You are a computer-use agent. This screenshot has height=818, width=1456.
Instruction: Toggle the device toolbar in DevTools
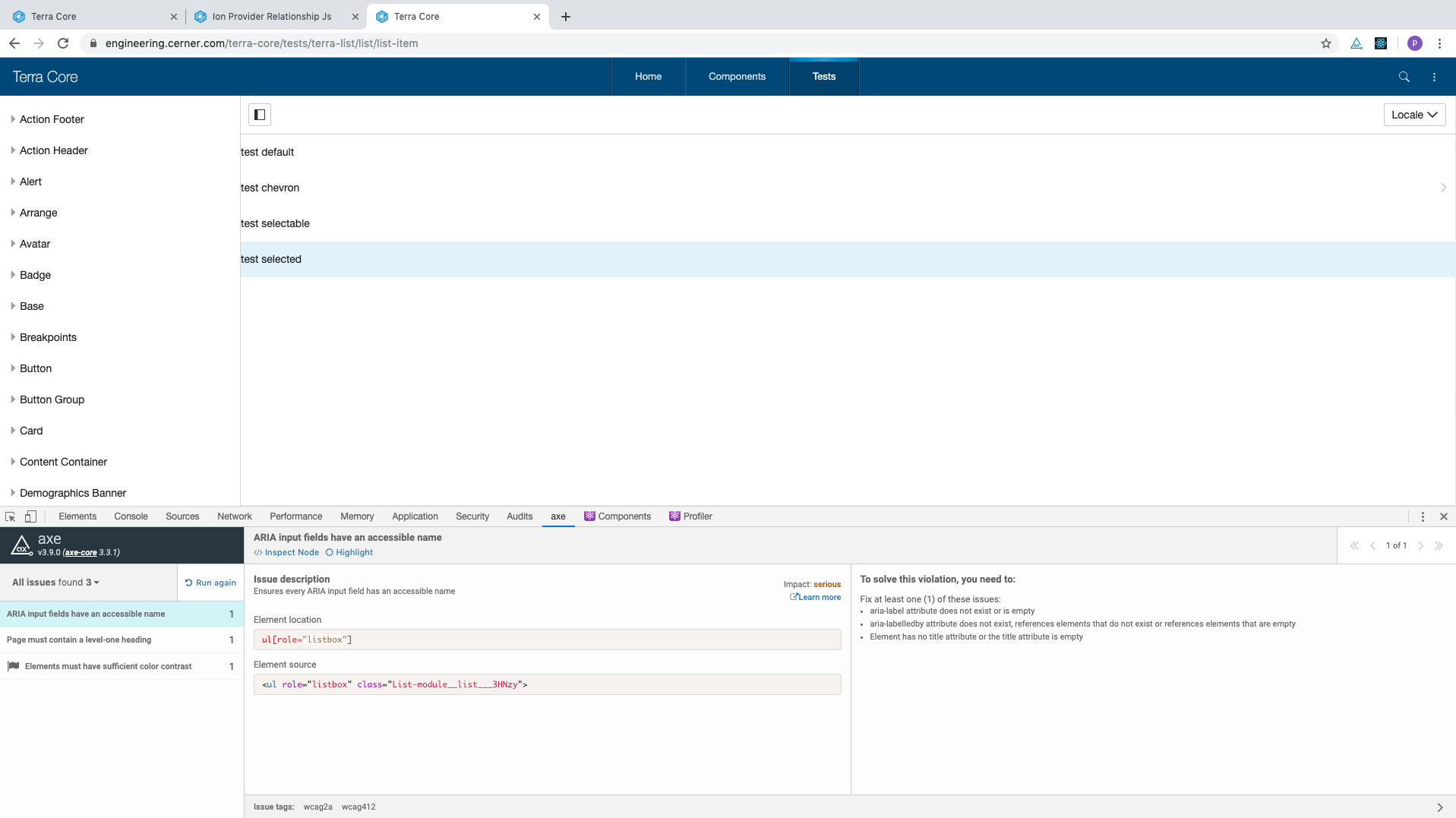[x=30, y=516]
